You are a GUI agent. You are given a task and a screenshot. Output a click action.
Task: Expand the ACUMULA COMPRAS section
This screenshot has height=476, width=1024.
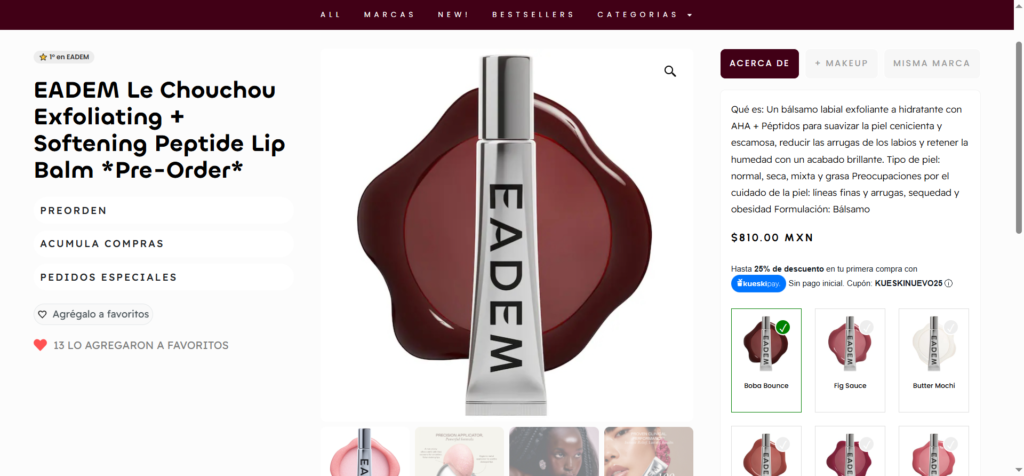pyautogui.click(x=163, y=244)
